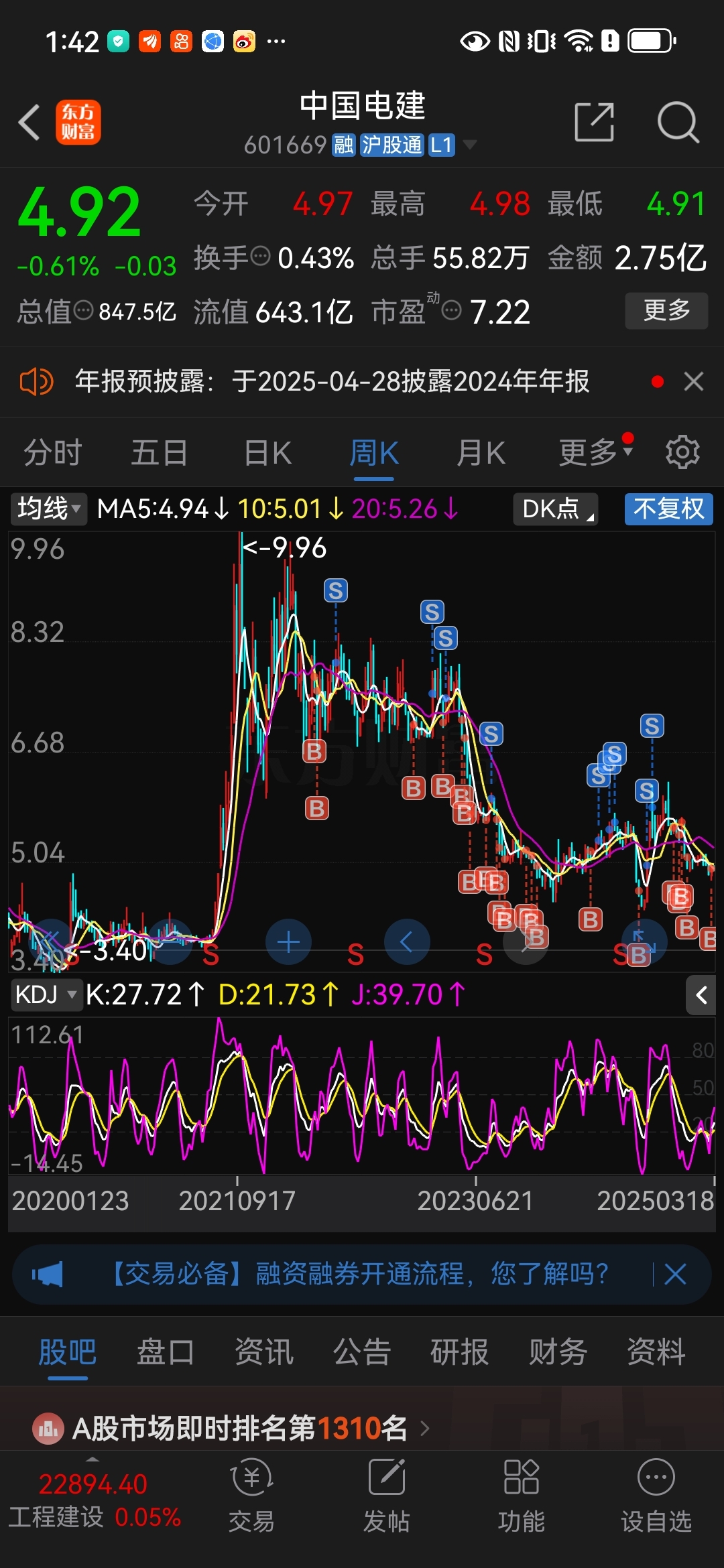Collapse indicator panel with chevron

[x=701, y=995]
